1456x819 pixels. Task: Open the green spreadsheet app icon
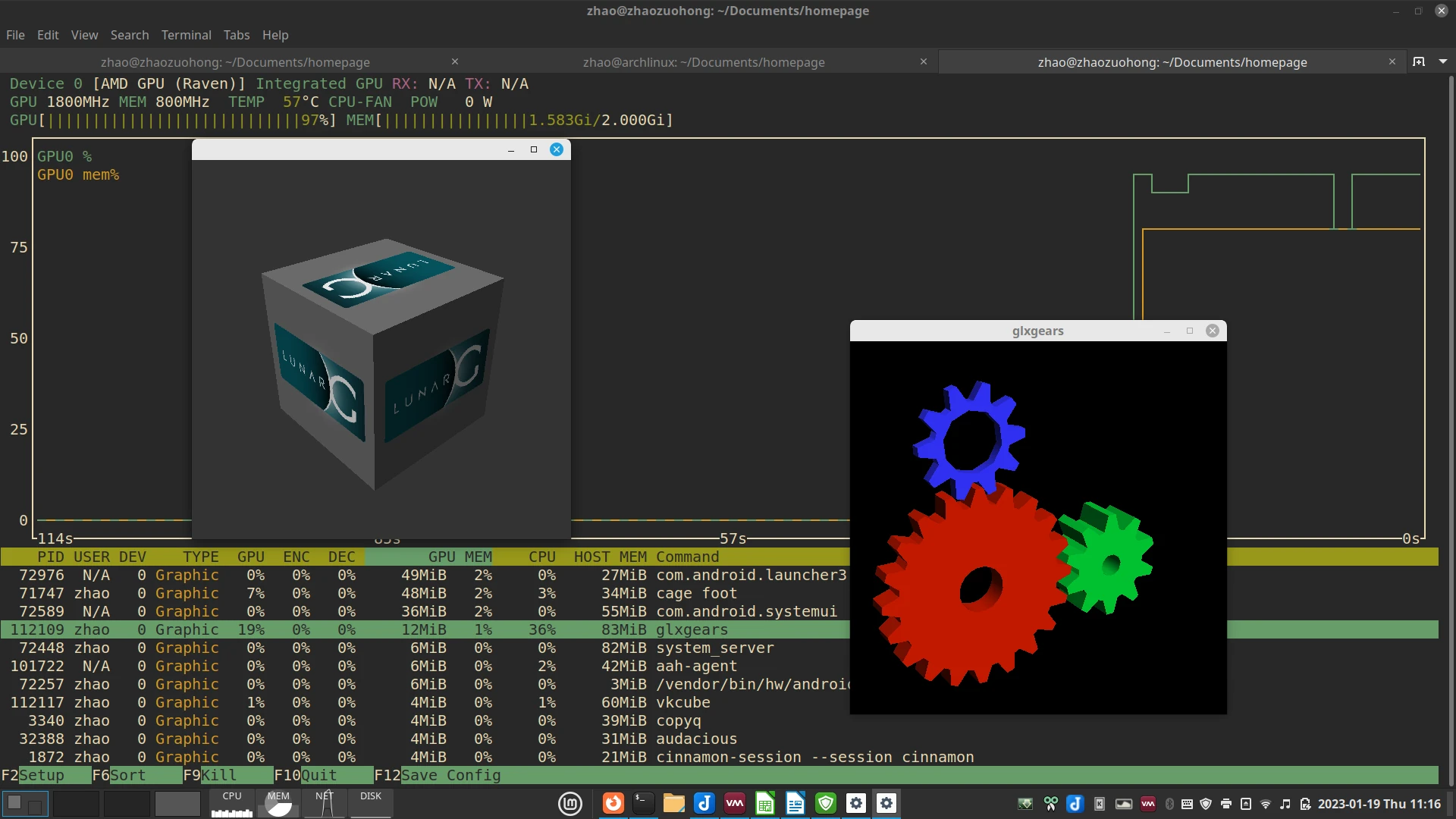[764, 803]
